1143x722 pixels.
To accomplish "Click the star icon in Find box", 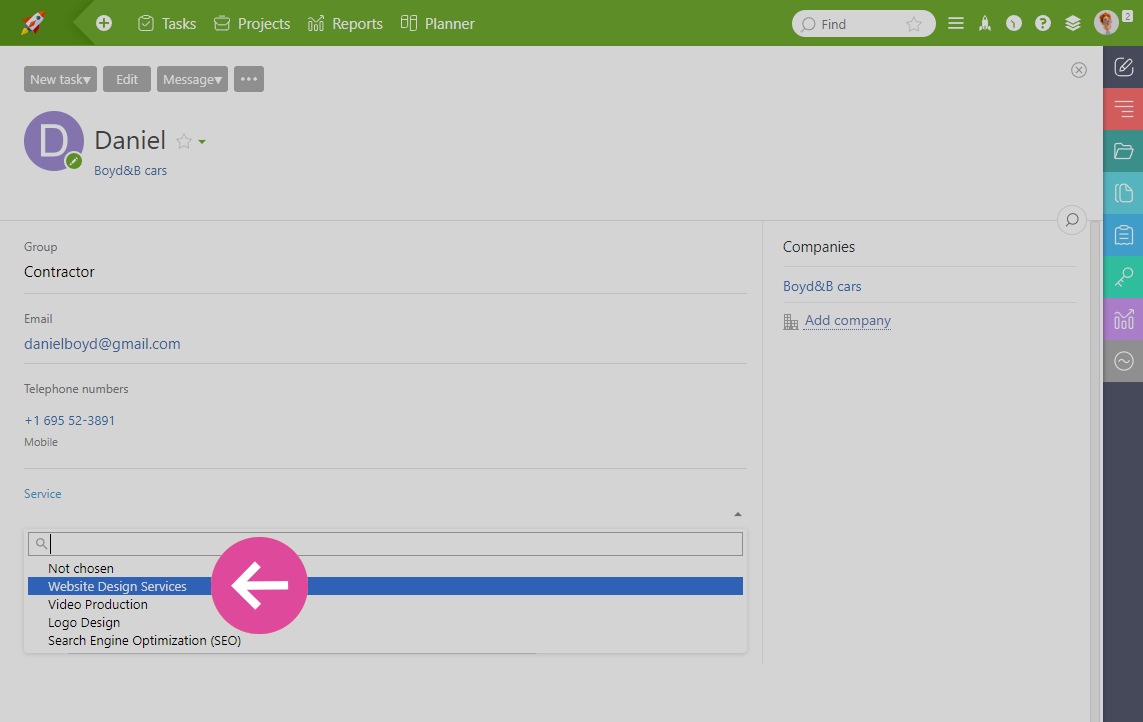I will click(x=913, y=24).
